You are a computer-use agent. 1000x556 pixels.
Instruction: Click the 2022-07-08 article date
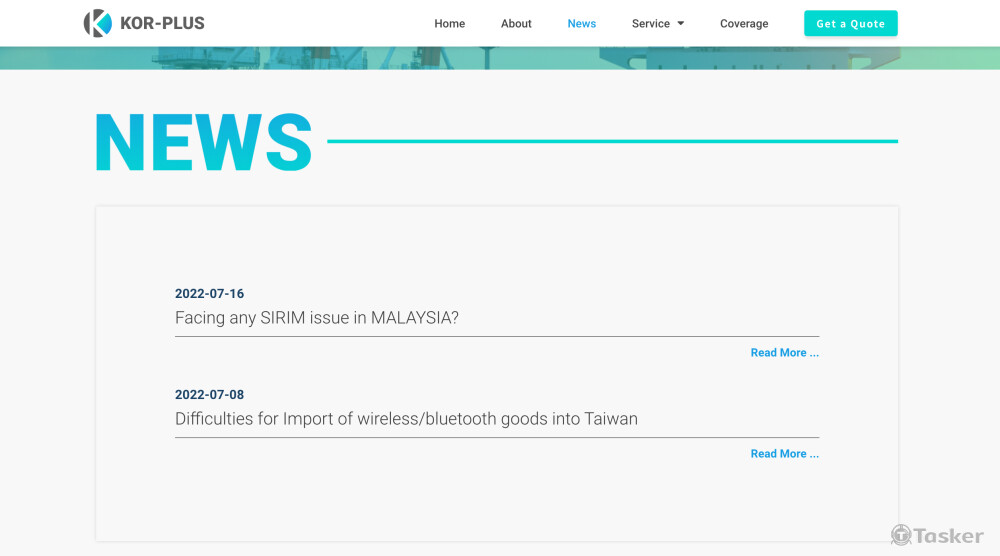(x=209, y=395)
